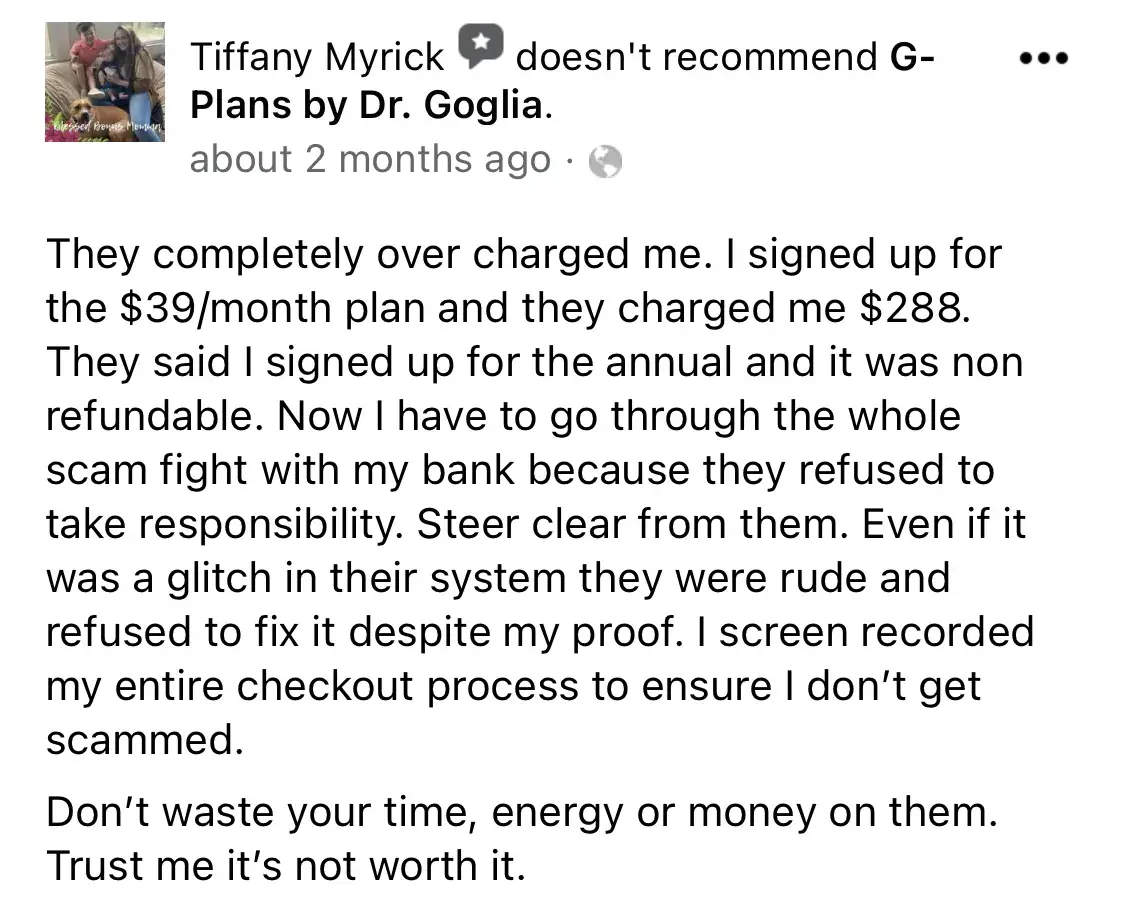Click the public globe privacy icon
Image resolution: width=1125 pixels, height=919 pixels.
[x=605, y=160]
